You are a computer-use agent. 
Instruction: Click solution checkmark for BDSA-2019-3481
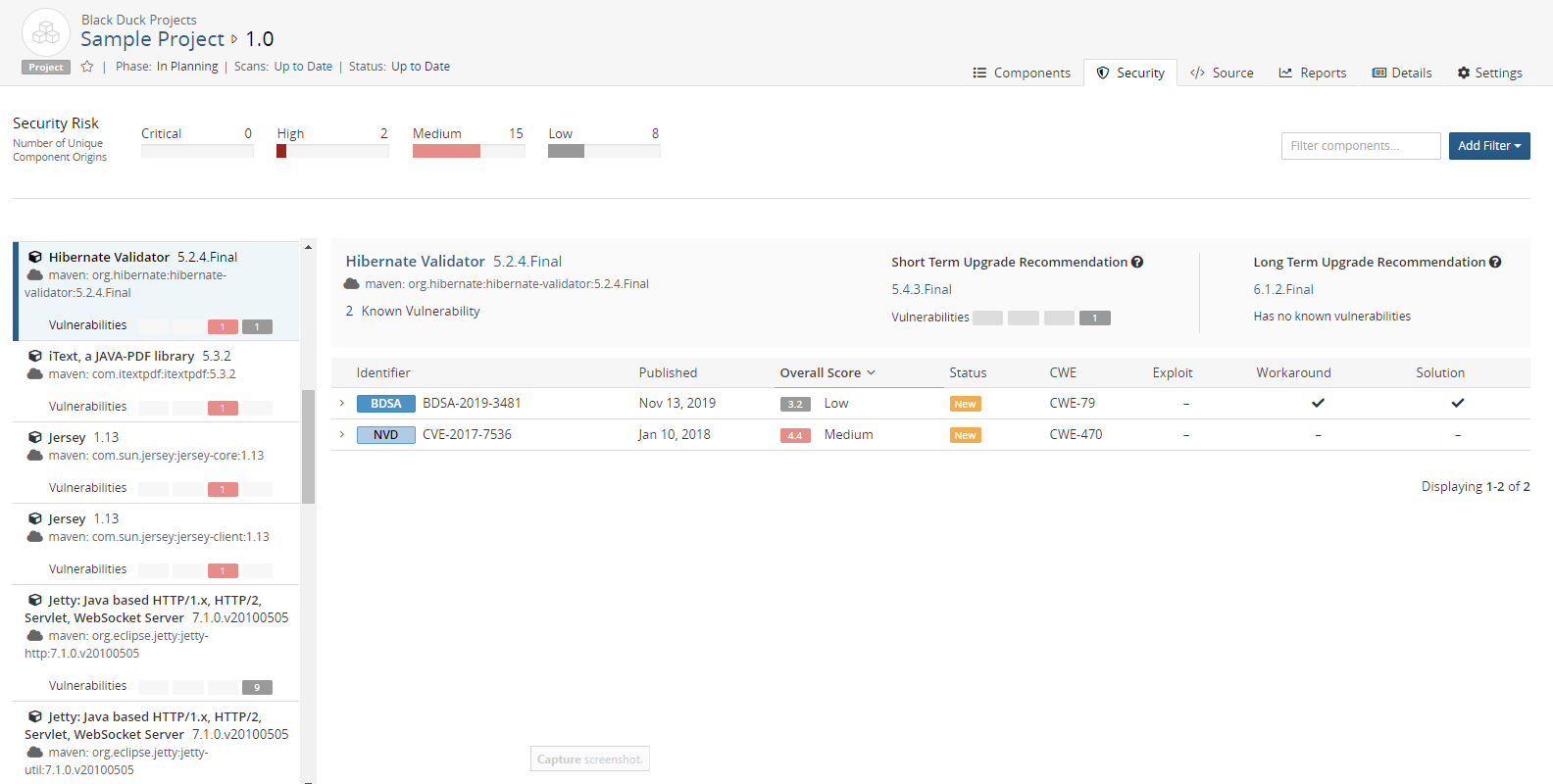click(1458, 403)
